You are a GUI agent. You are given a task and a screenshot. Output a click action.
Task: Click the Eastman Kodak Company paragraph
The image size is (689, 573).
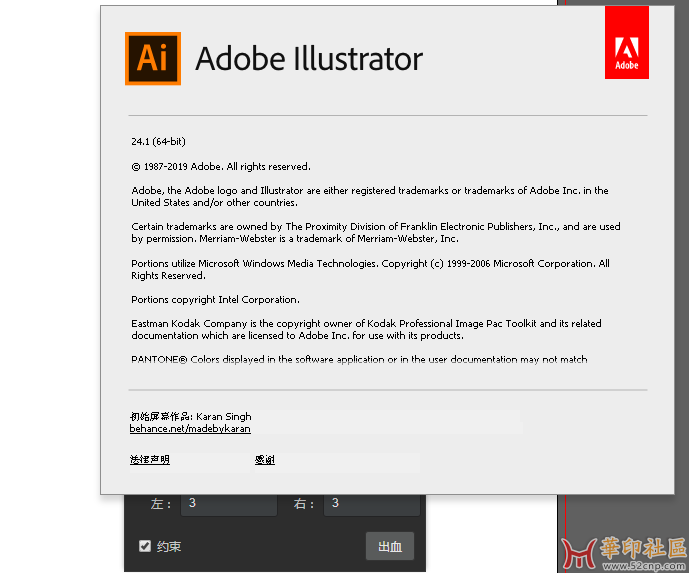(x=366, y=330)
